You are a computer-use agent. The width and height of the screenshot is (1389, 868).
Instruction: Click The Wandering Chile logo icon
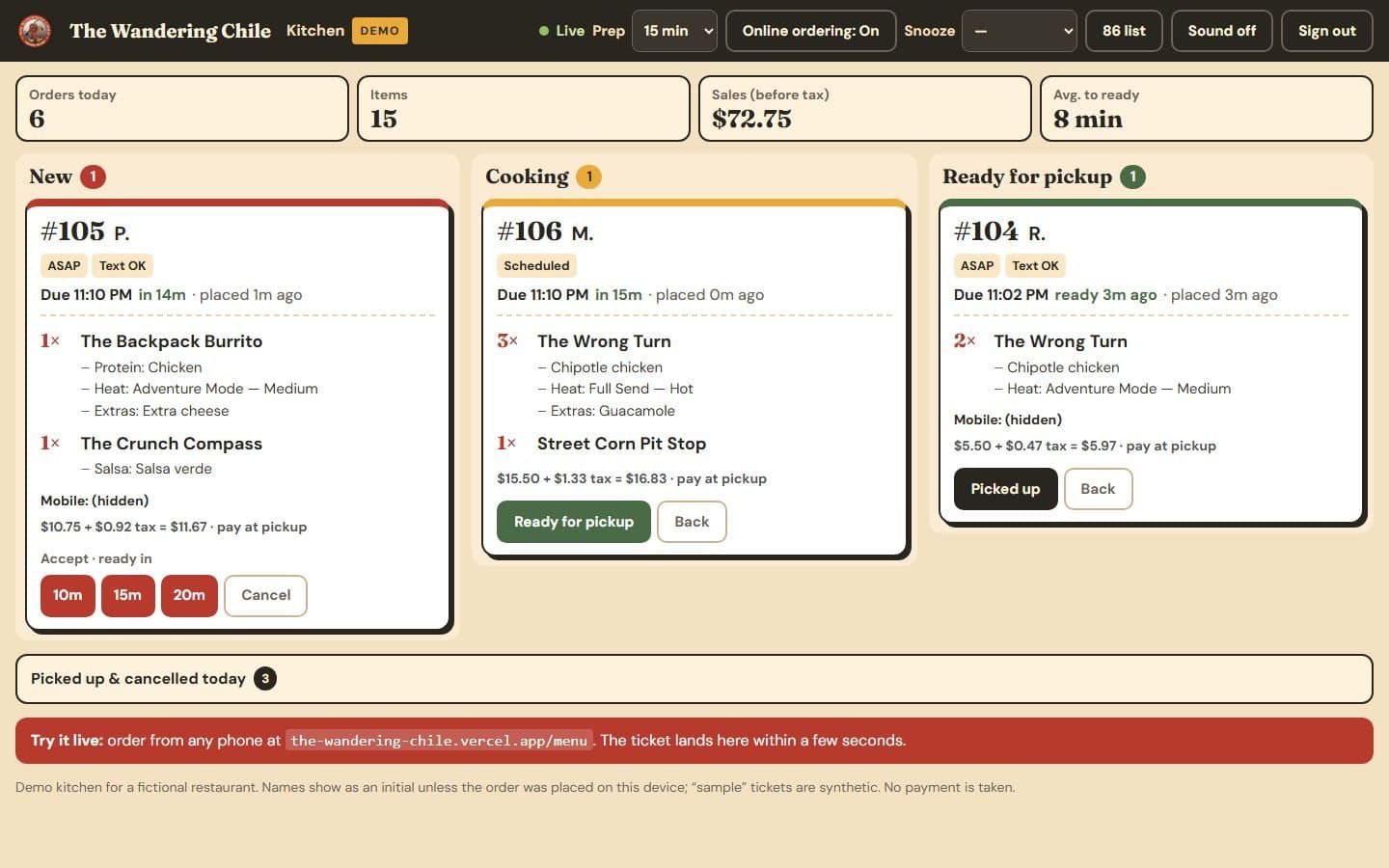coord(36,31)
